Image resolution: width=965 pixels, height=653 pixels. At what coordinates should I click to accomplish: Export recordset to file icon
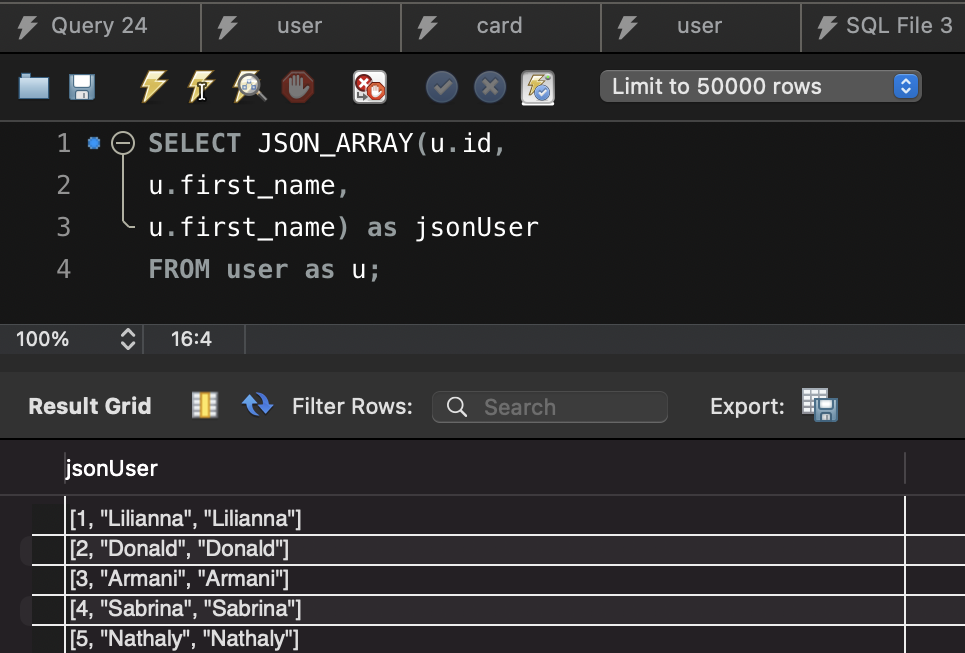click(820, 405)
